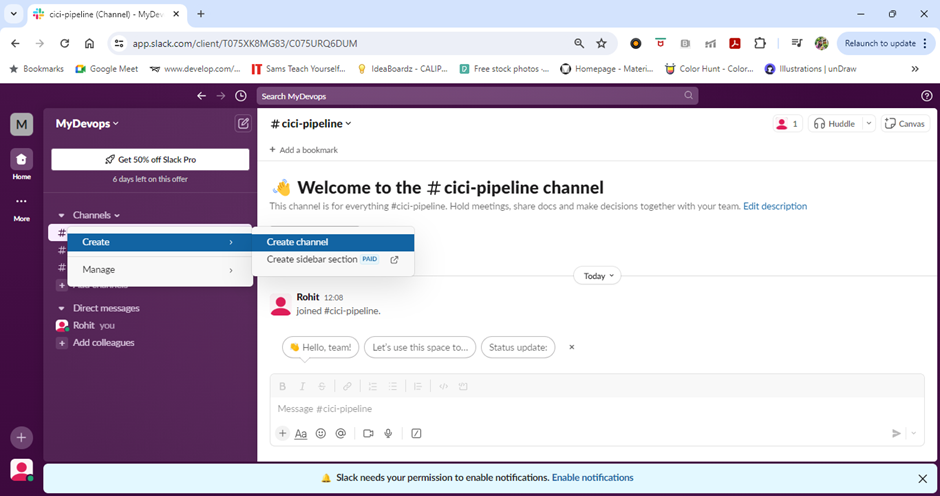Choose Create sidebar section option

333,259
